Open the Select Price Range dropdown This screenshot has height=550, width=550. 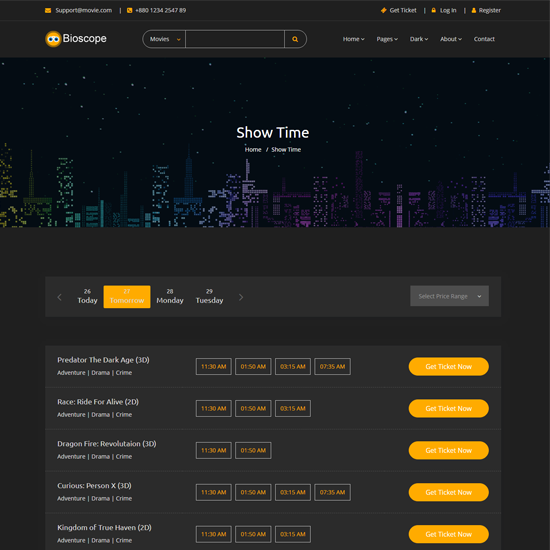coord(449,296)
